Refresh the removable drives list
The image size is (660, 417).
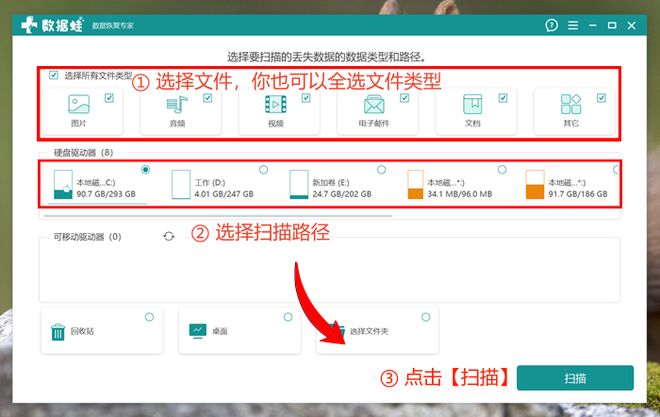pos(169,236)
